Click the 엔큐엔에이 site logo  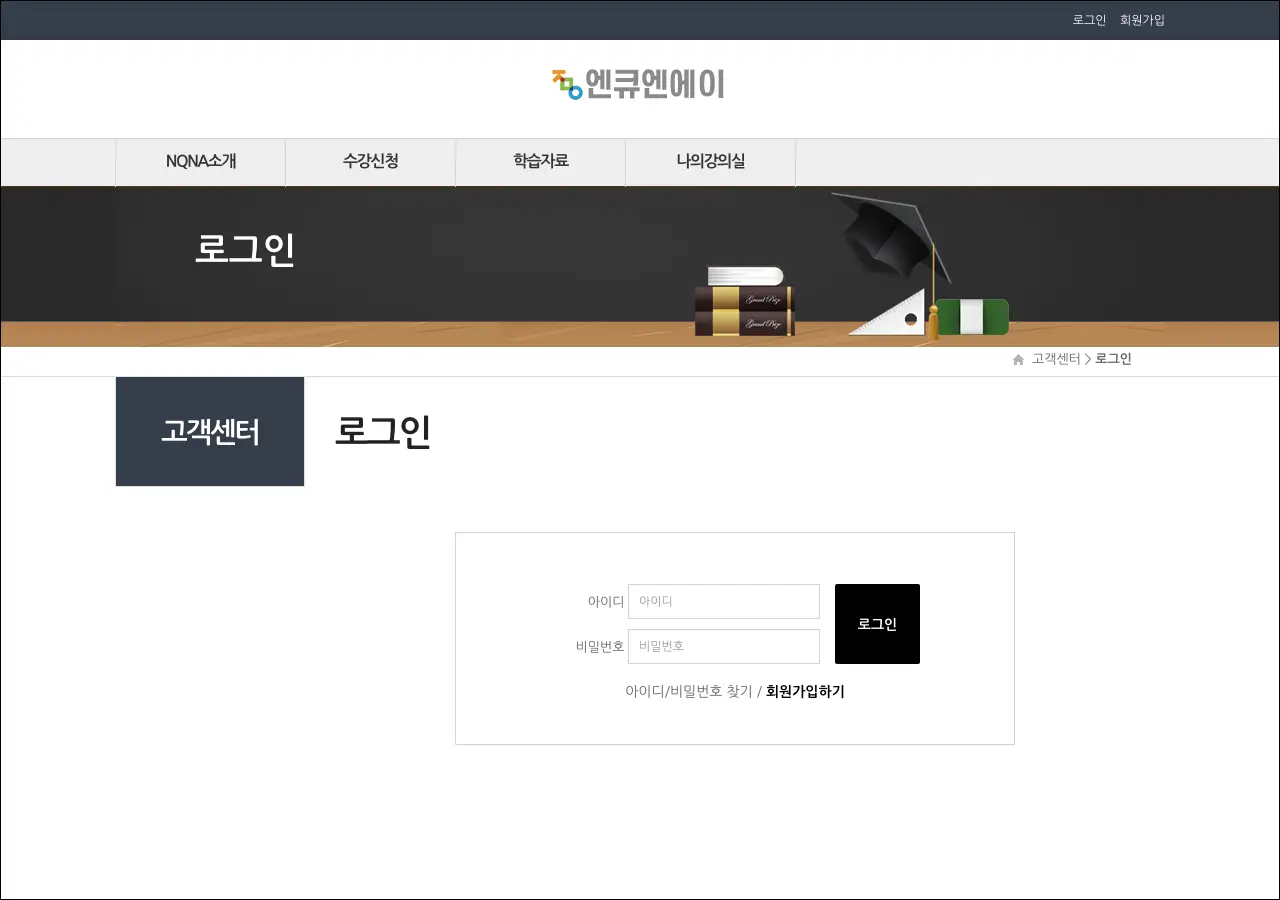pyautogui.click(x=638, y=84)
